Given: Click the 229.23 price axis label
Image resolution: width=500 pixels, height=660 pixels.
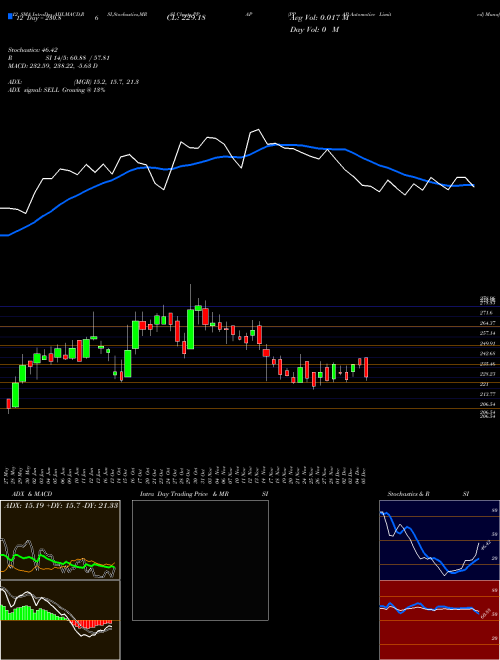Looking at the screenshot, I should [487, 374].
